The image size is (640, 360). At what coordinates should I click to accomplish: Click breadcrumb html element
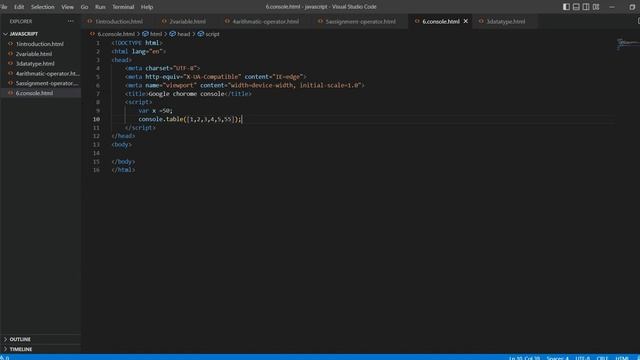(x=156, y=34)
